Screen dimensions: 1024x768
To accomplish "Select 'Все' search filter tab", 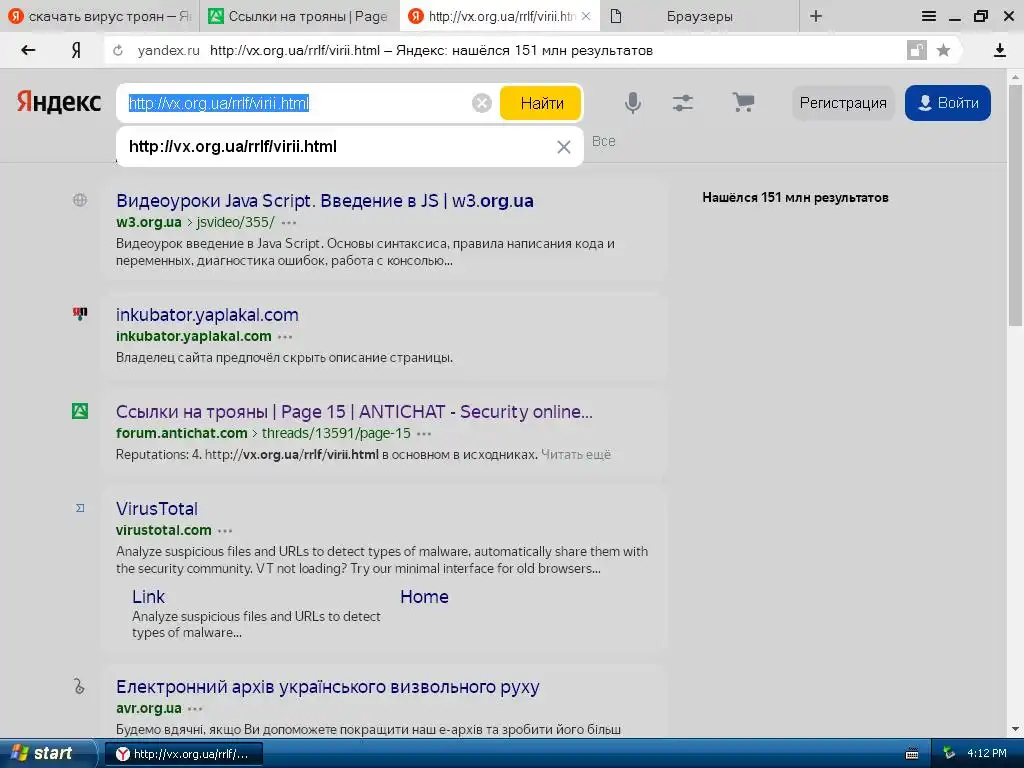I will 603,141.
